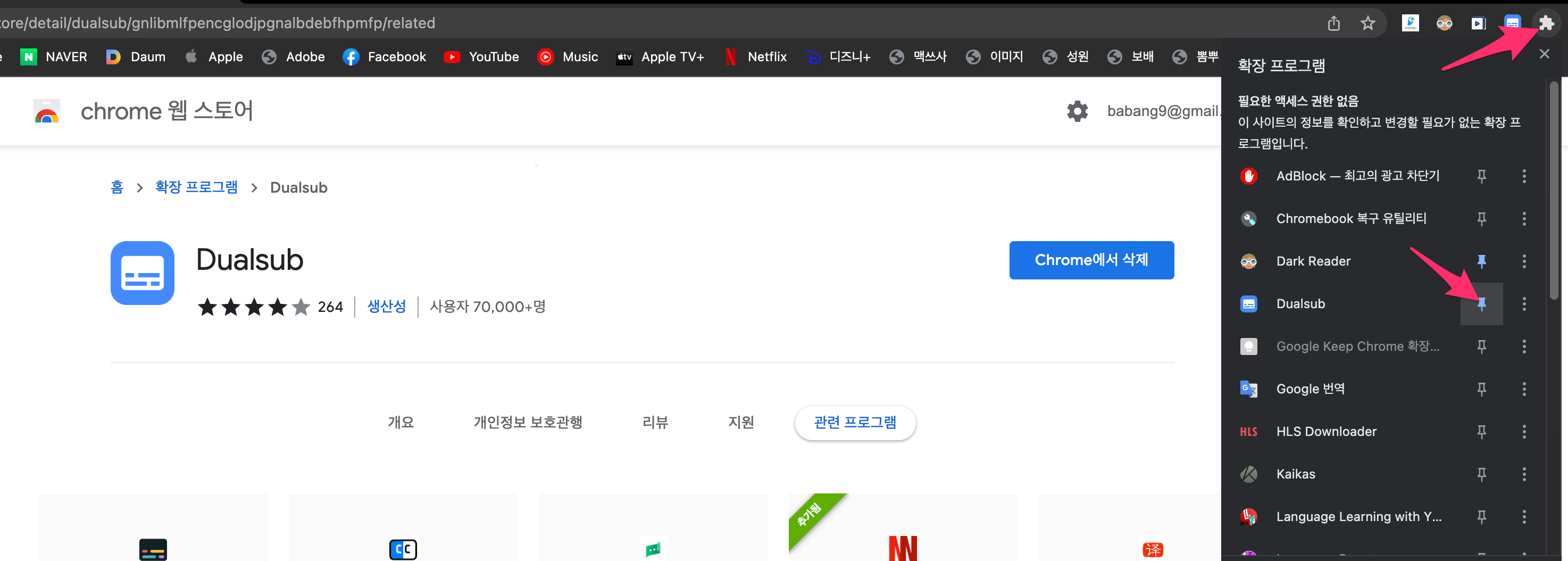Open more options for Dualsub
The height and width of the screenshot is (561, 1568).
(x=1524, y=304)
